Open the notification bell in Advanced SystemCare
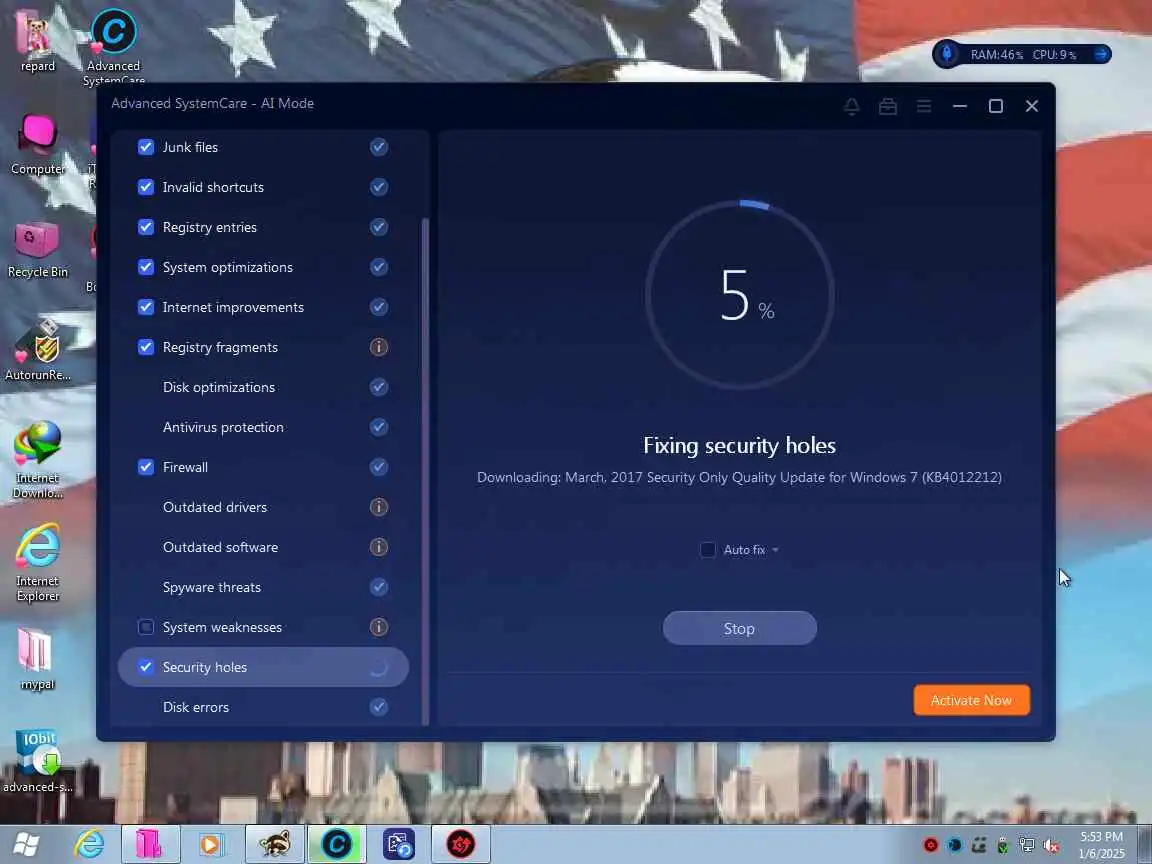 coord(852,107)
